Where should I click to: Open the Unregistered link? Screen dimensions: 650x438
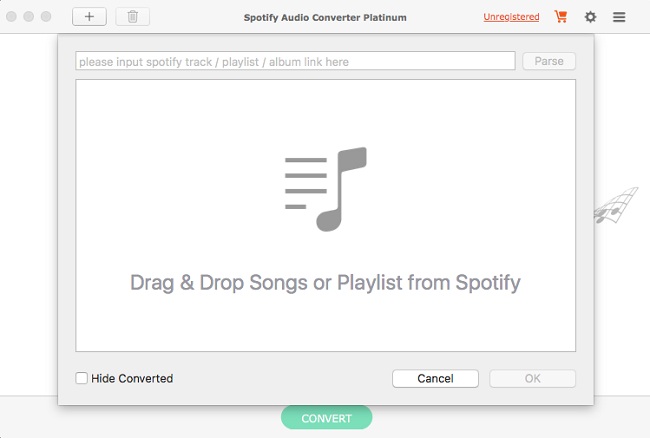[511, 17]
